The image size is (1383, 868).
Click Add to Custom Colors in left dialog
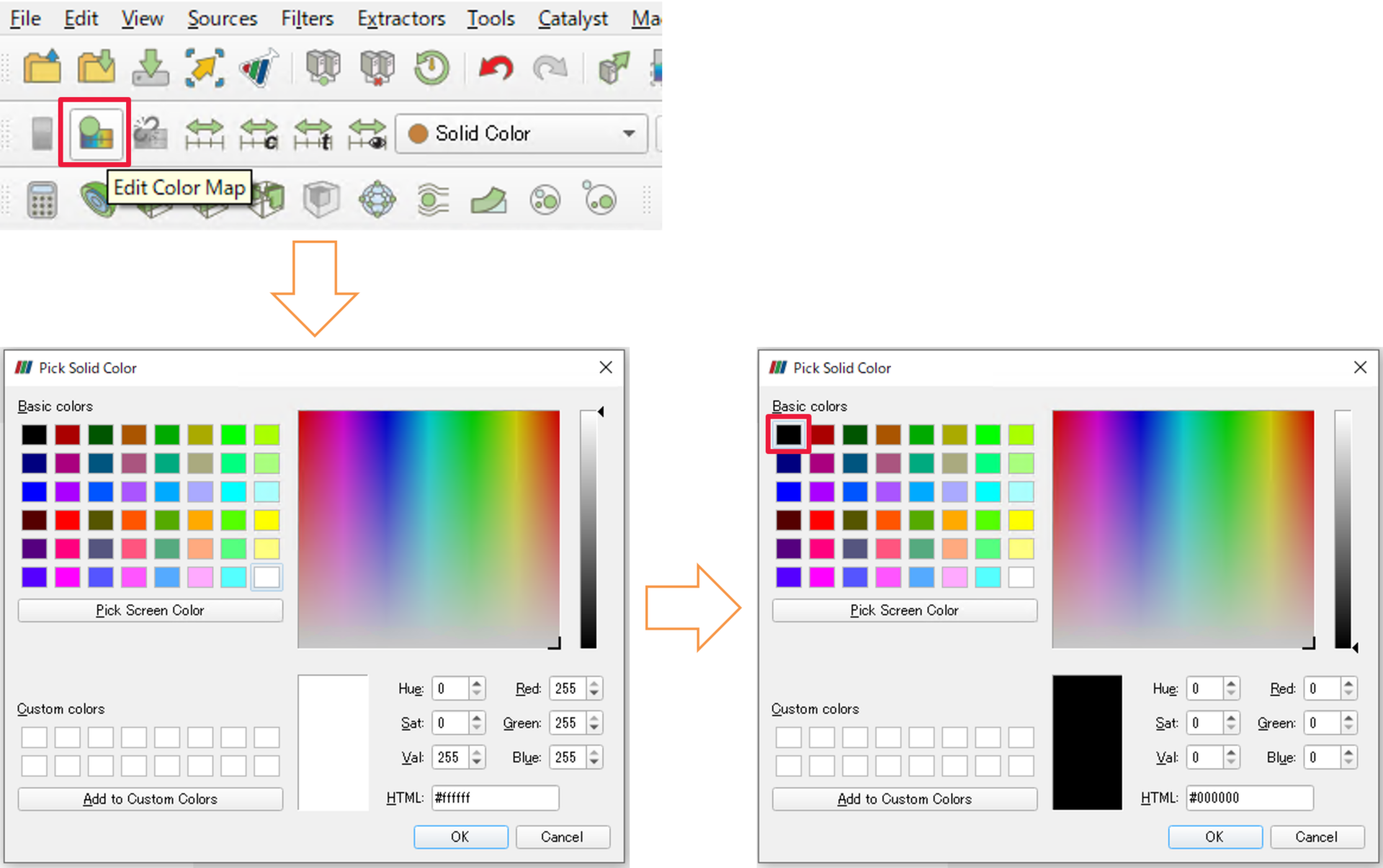tap(150, 799)
